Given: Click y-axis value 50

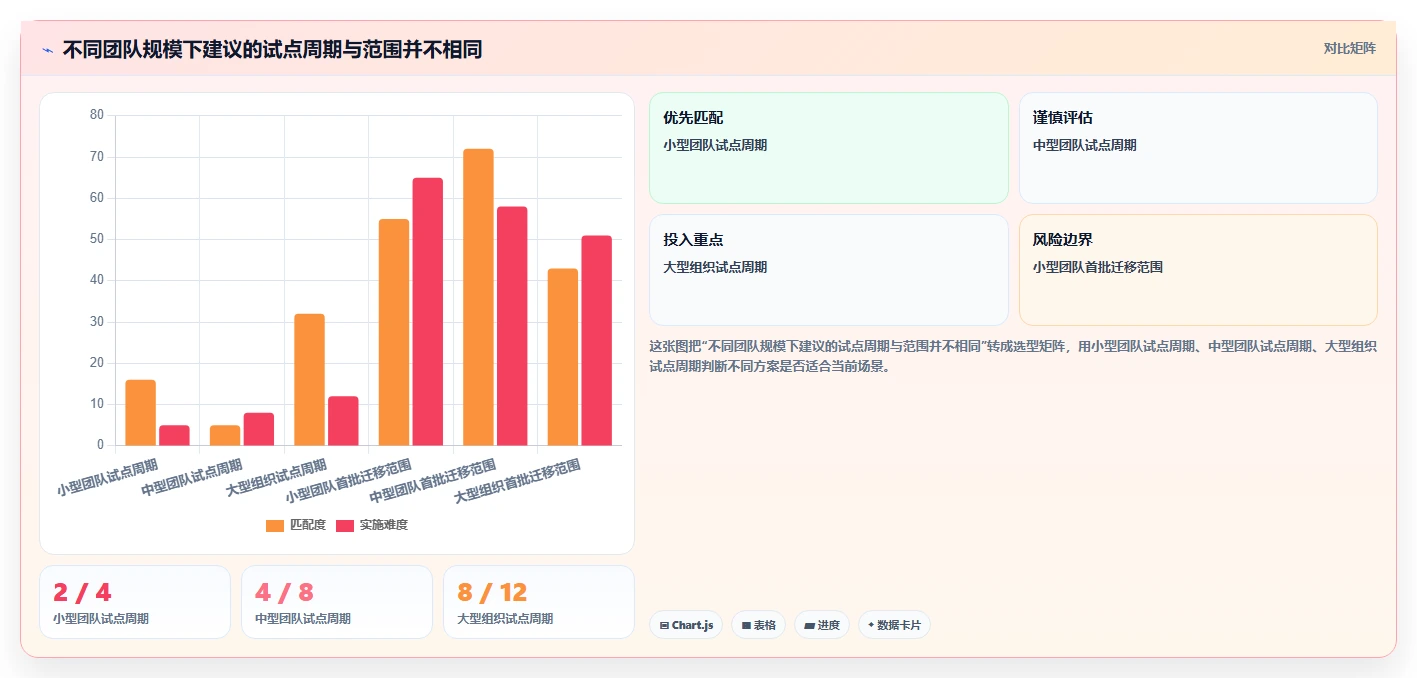Looking at the screenshot, I should point(97,239).
